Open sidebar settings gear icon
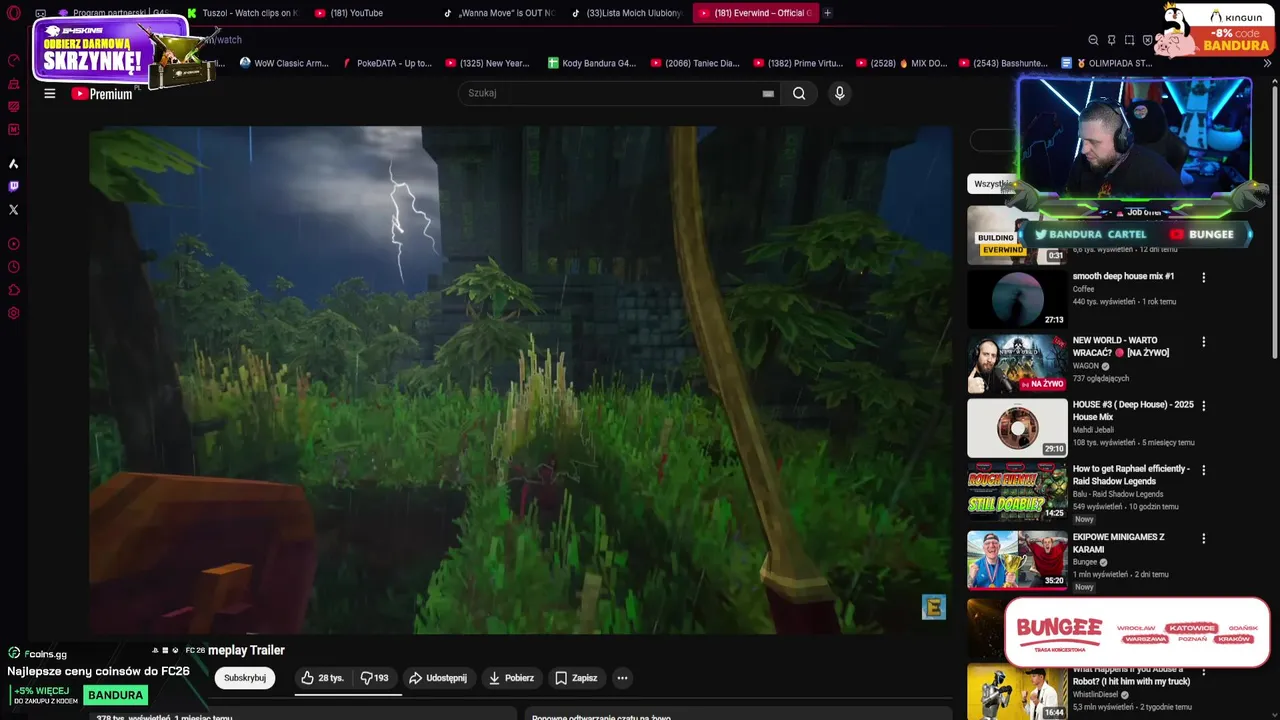The width and height of the screenshot is (1280, 720). pyautogui.click(x=13, y=313)
